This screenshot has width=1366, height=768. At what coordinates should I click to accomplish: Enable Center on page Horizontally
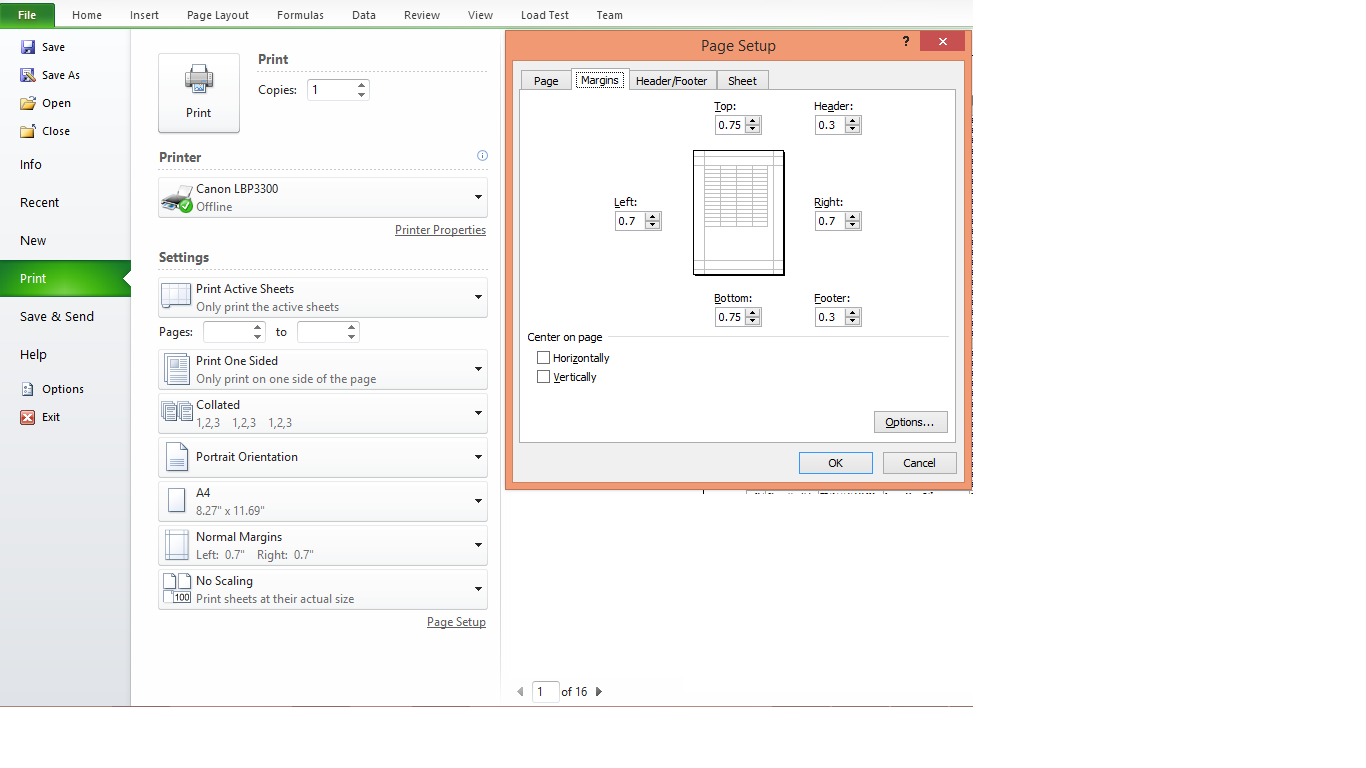(543, 357)
